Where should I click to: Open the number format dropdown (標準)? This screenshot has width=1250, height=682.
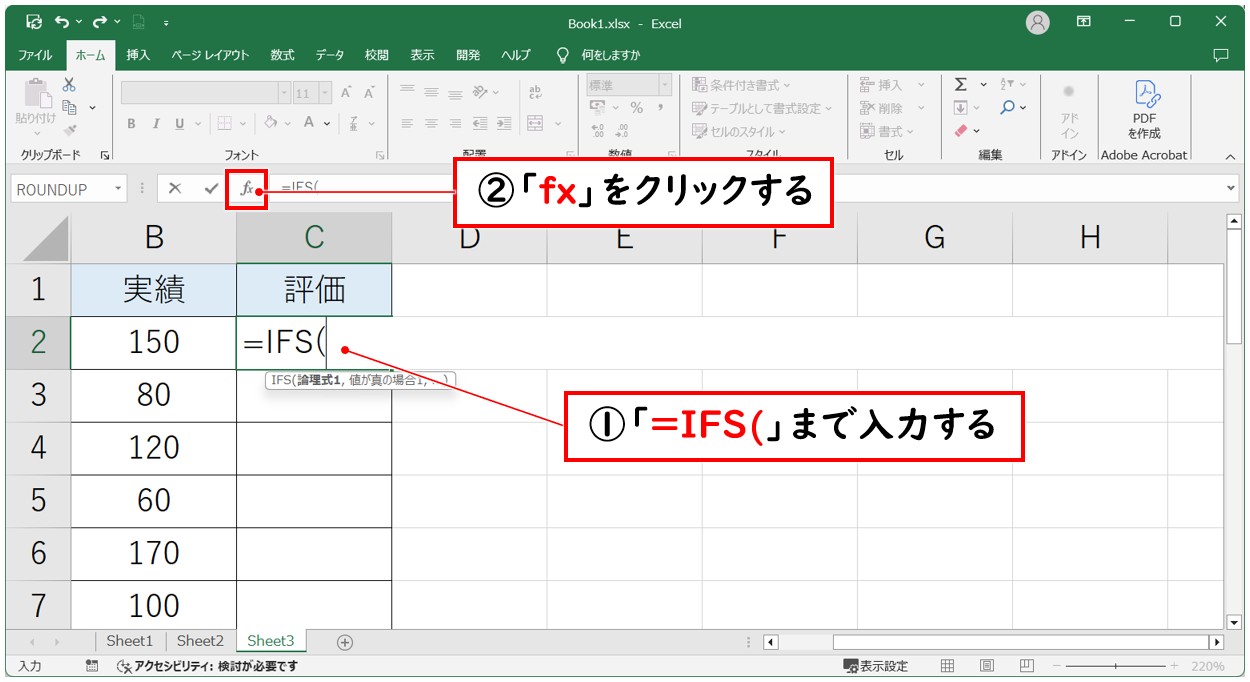tap(664, 85)
